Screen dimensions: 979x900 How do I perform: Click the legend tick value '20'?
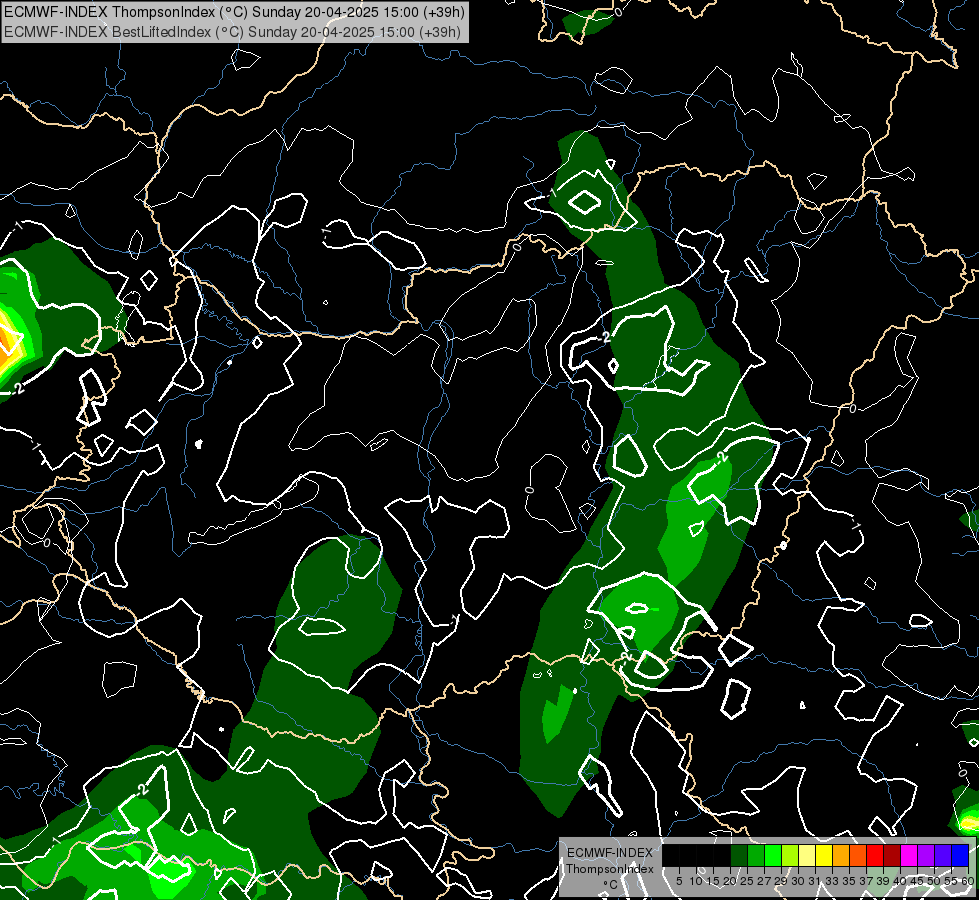730,881
